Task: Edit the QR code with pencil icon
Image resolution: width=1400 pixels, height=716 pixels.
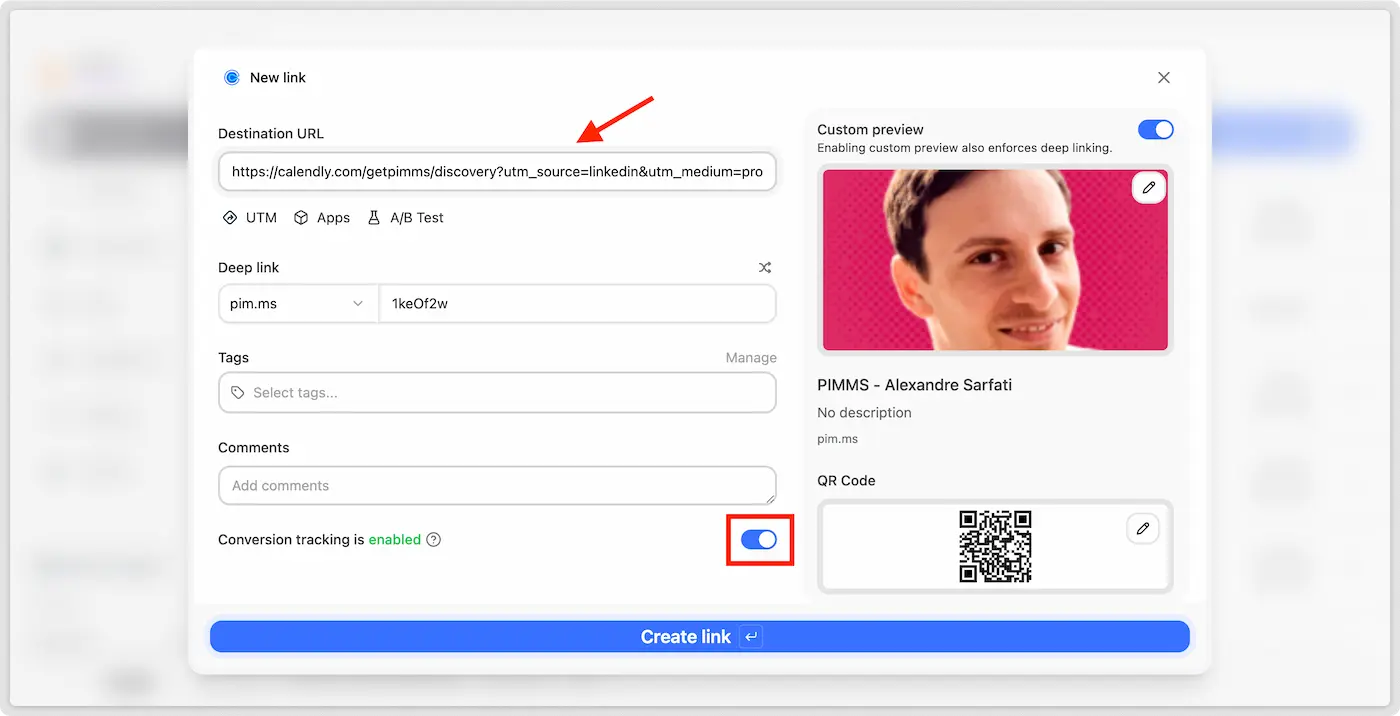Action: [1142, 528]
